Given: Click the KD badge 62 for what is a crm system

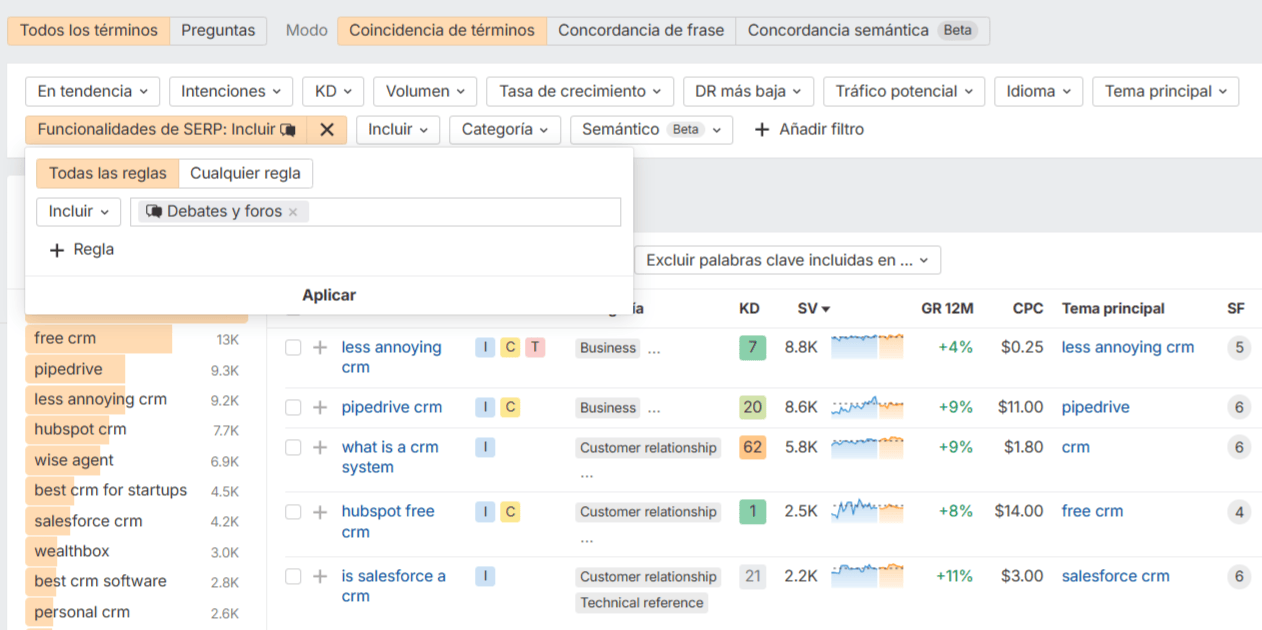Looking at the screenshot, I should click(752, 448).
